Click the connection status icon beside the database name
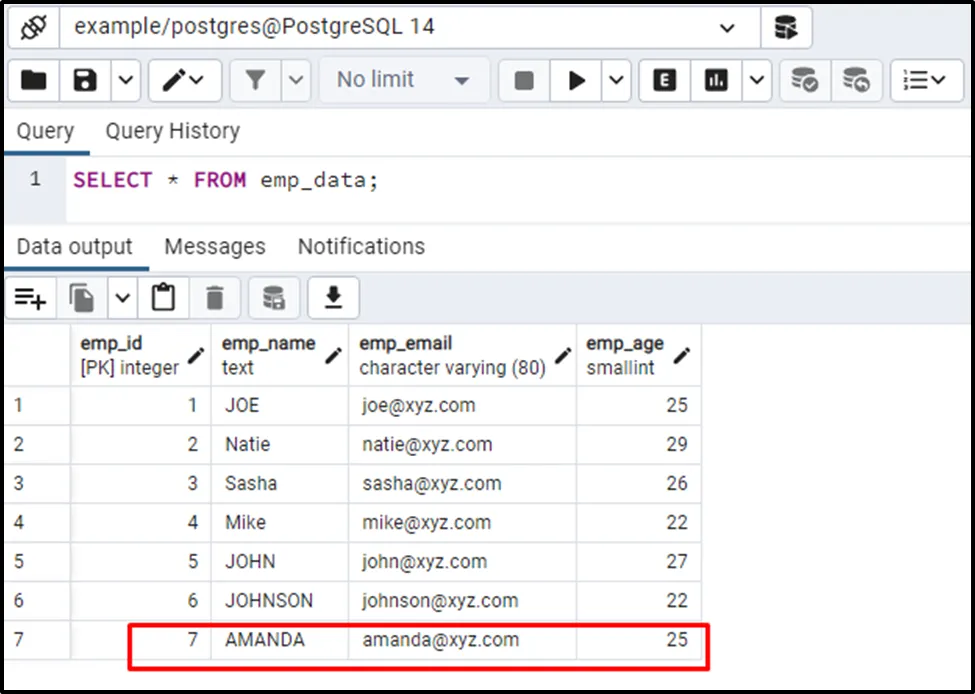Viewport: 975px width, 694px height. coord(32,27)
